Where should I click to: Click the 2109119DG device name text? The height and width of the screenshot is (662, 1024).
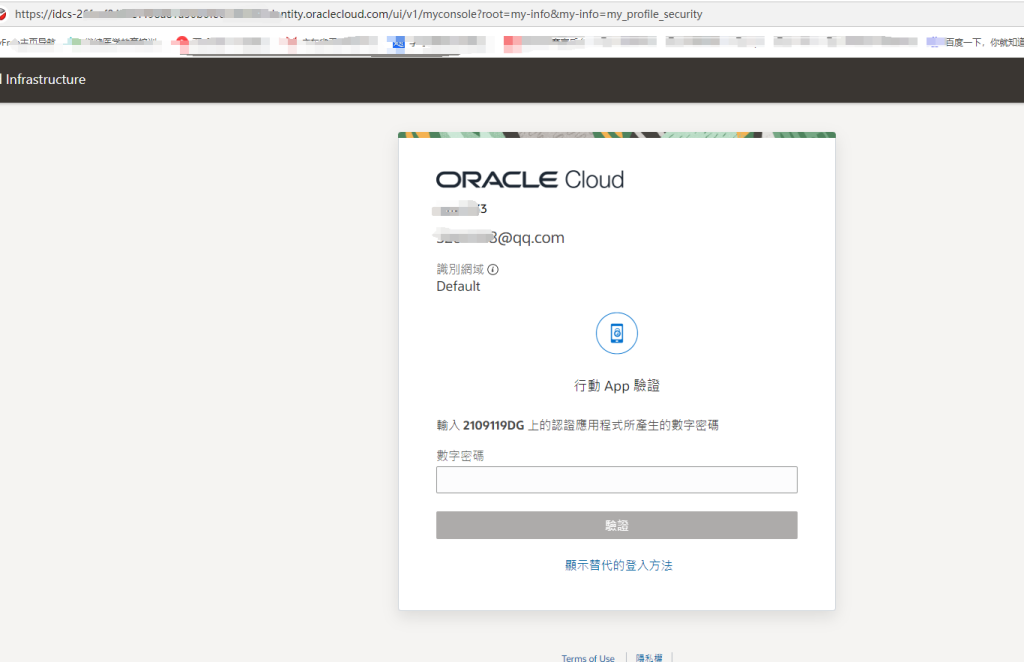493,426
